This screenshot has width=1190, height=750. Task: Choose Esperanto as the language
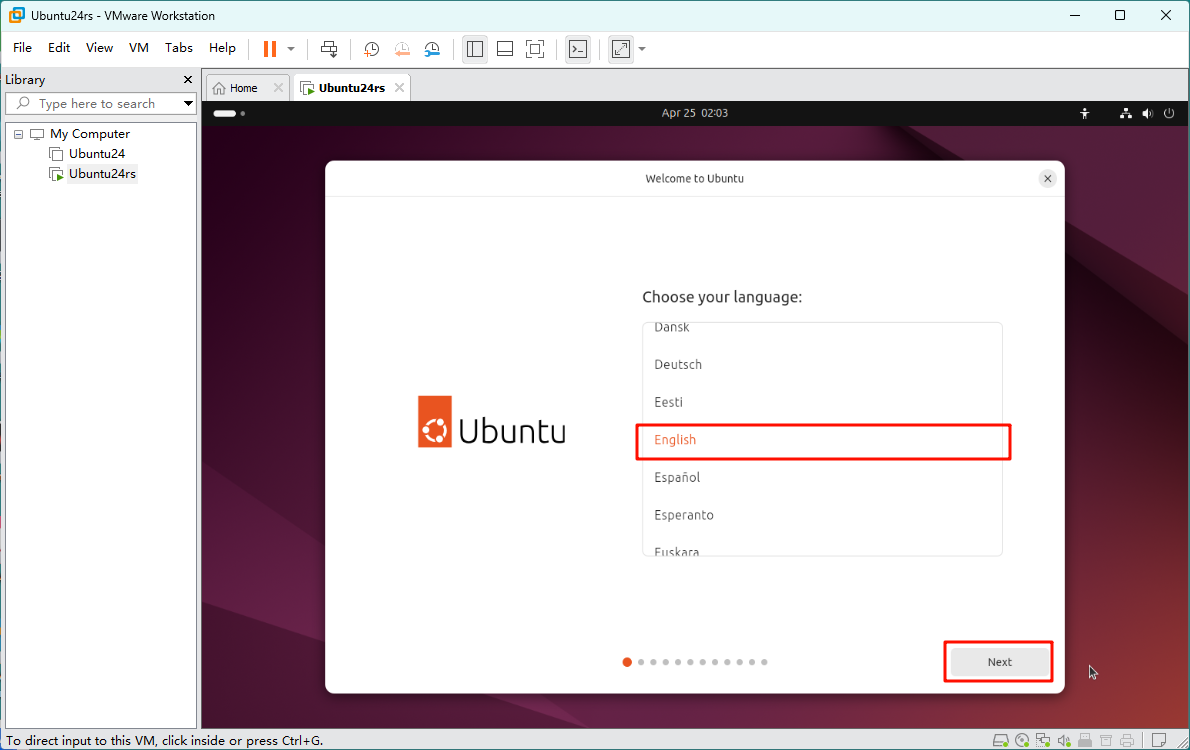pos(822,515)
